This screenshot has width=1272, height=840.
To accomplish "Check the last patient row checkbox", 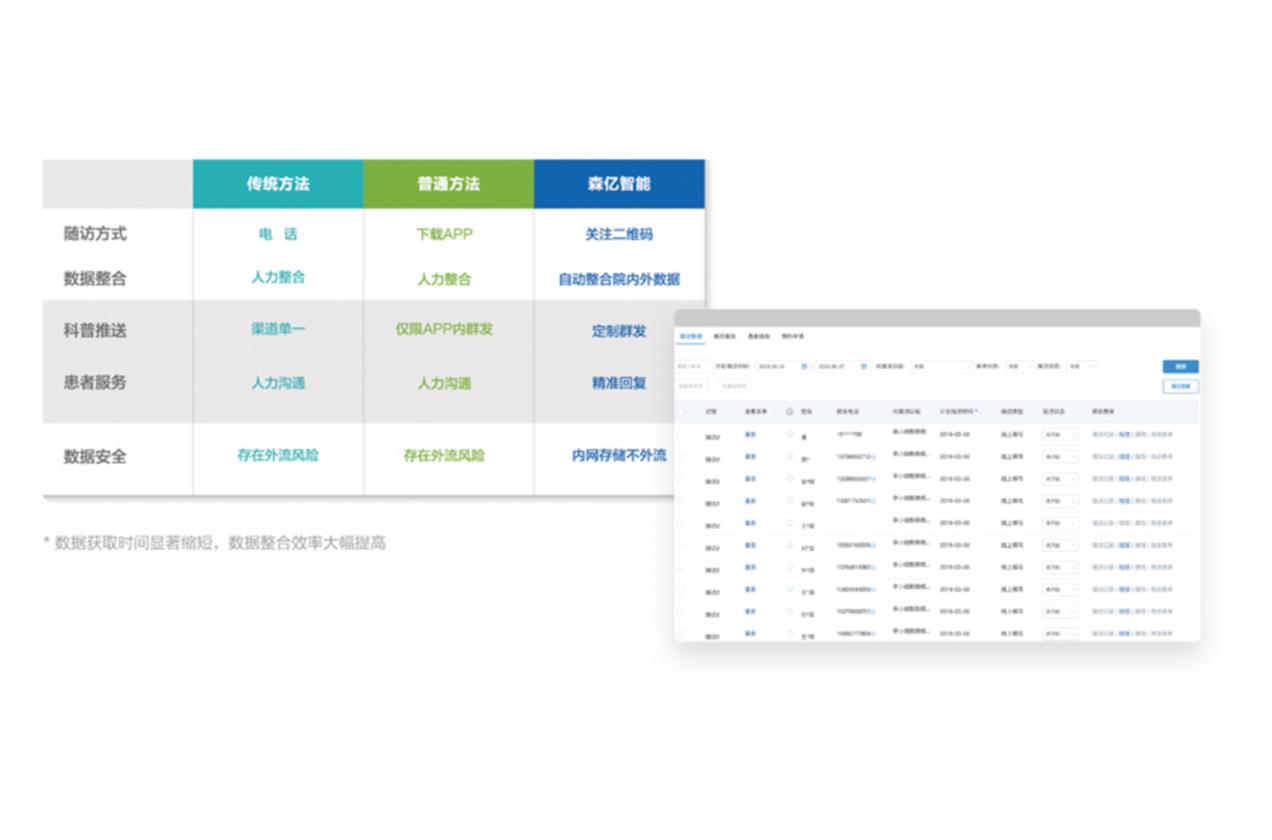I will point(681,634).
